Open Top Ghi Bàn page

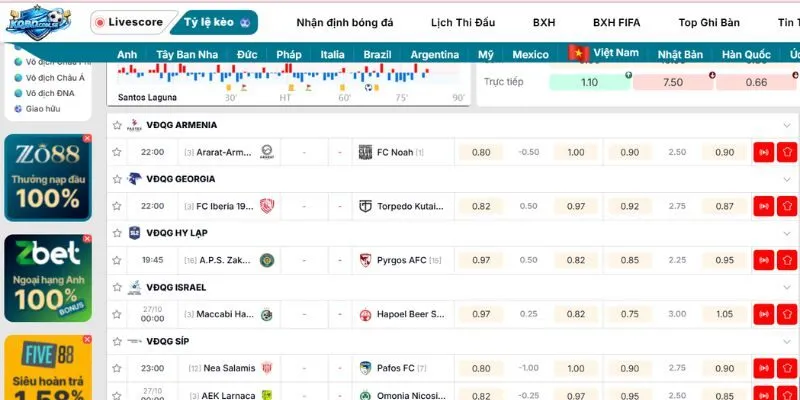(x=709, y=23)
